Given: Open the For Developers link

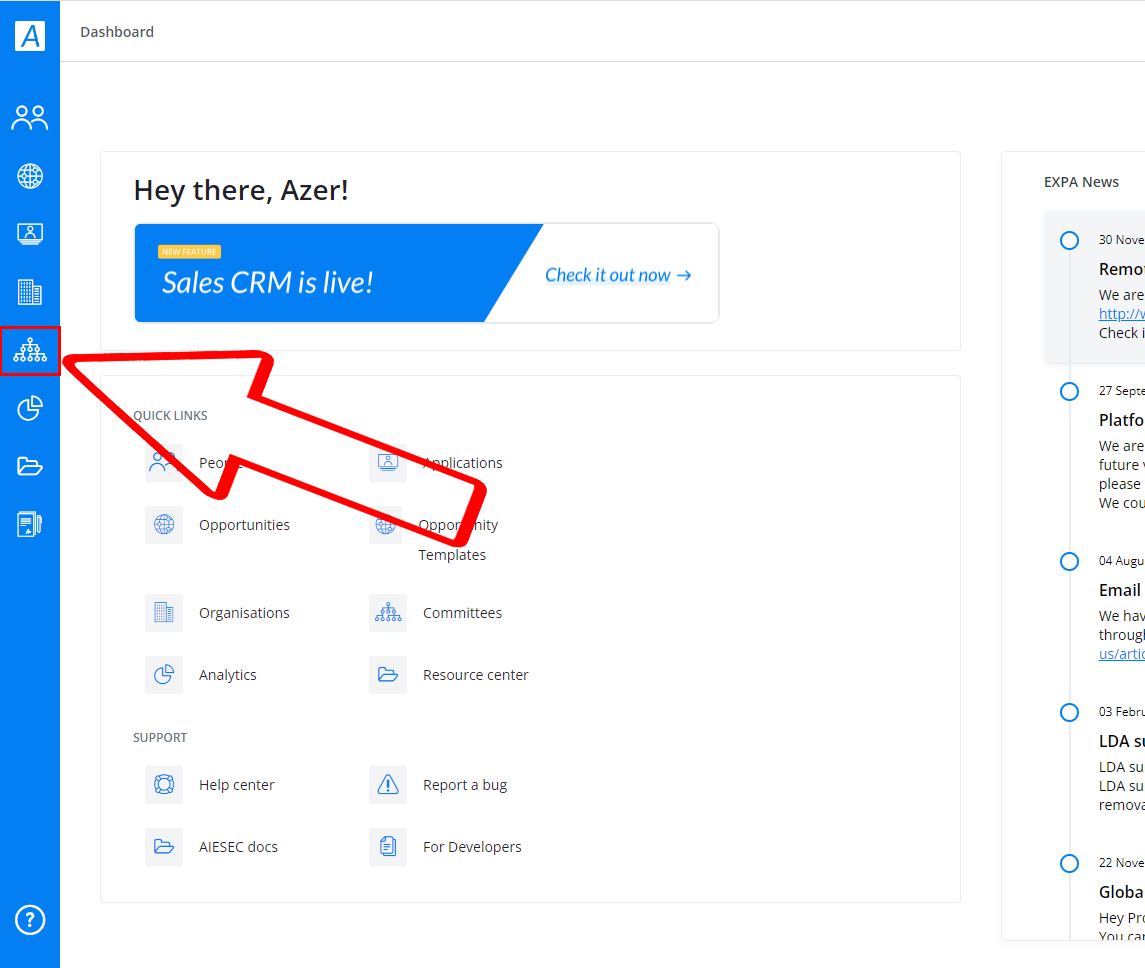Looking at the screenshot, I should click(472, 847).
